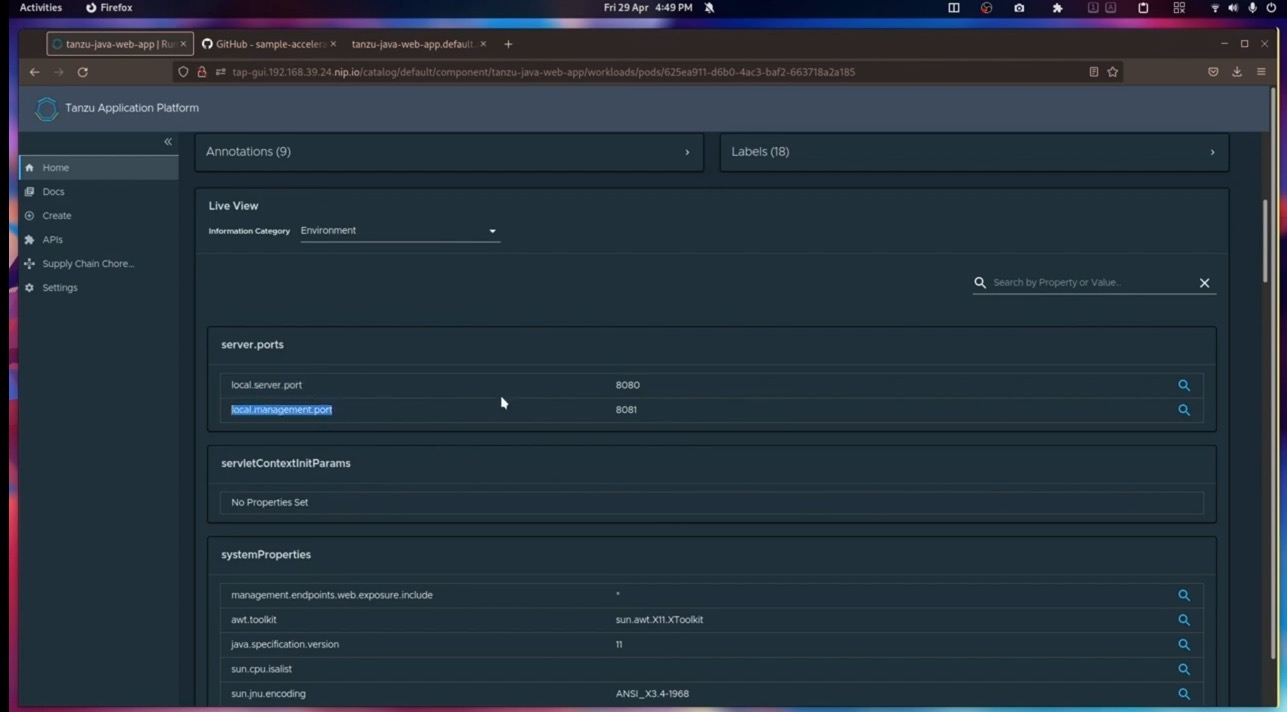Open a new browser tab
1287x712 pixels.
pos(508,44)
